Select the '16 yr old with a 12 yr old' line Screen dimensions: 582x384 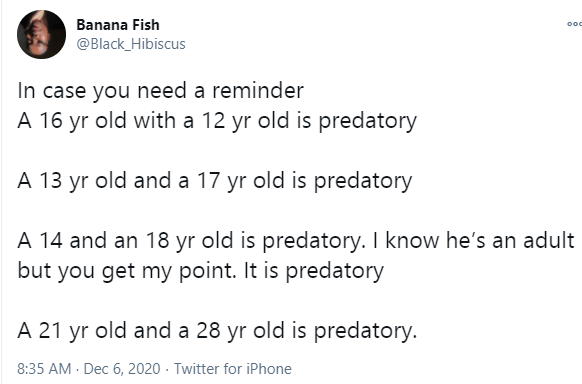tap(217, 121)
